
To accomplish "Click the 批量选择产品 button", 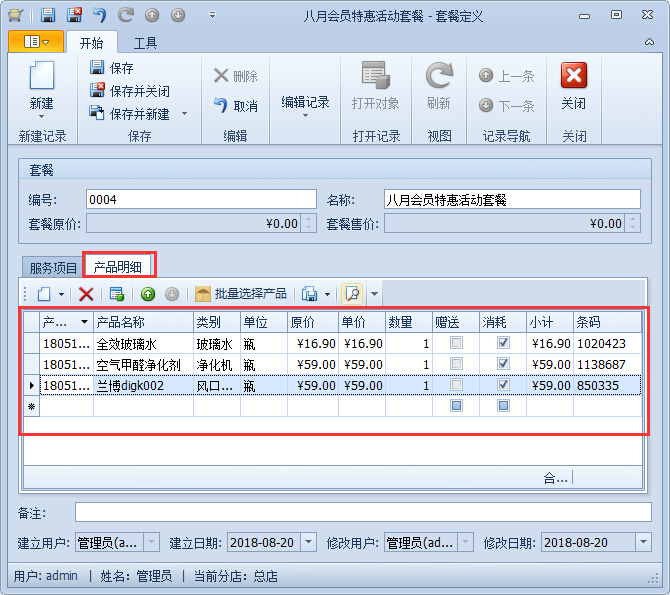I will point(241,294).
